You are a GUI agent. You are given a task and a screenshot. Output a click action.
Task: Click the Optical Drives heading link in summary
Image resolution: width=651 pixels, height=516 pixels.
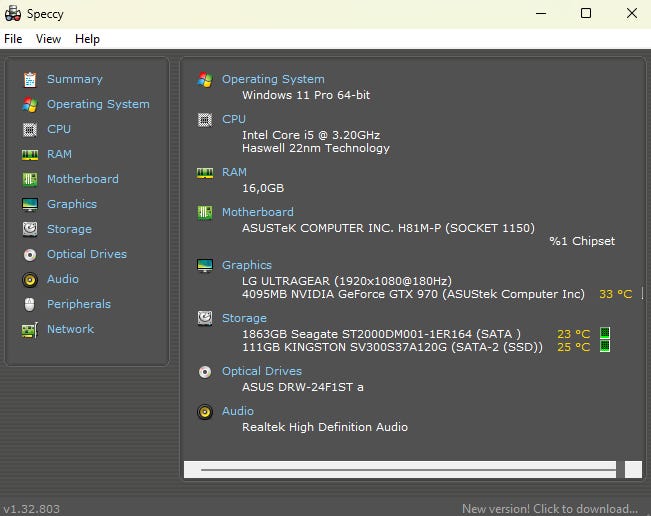tap(262, 371)
